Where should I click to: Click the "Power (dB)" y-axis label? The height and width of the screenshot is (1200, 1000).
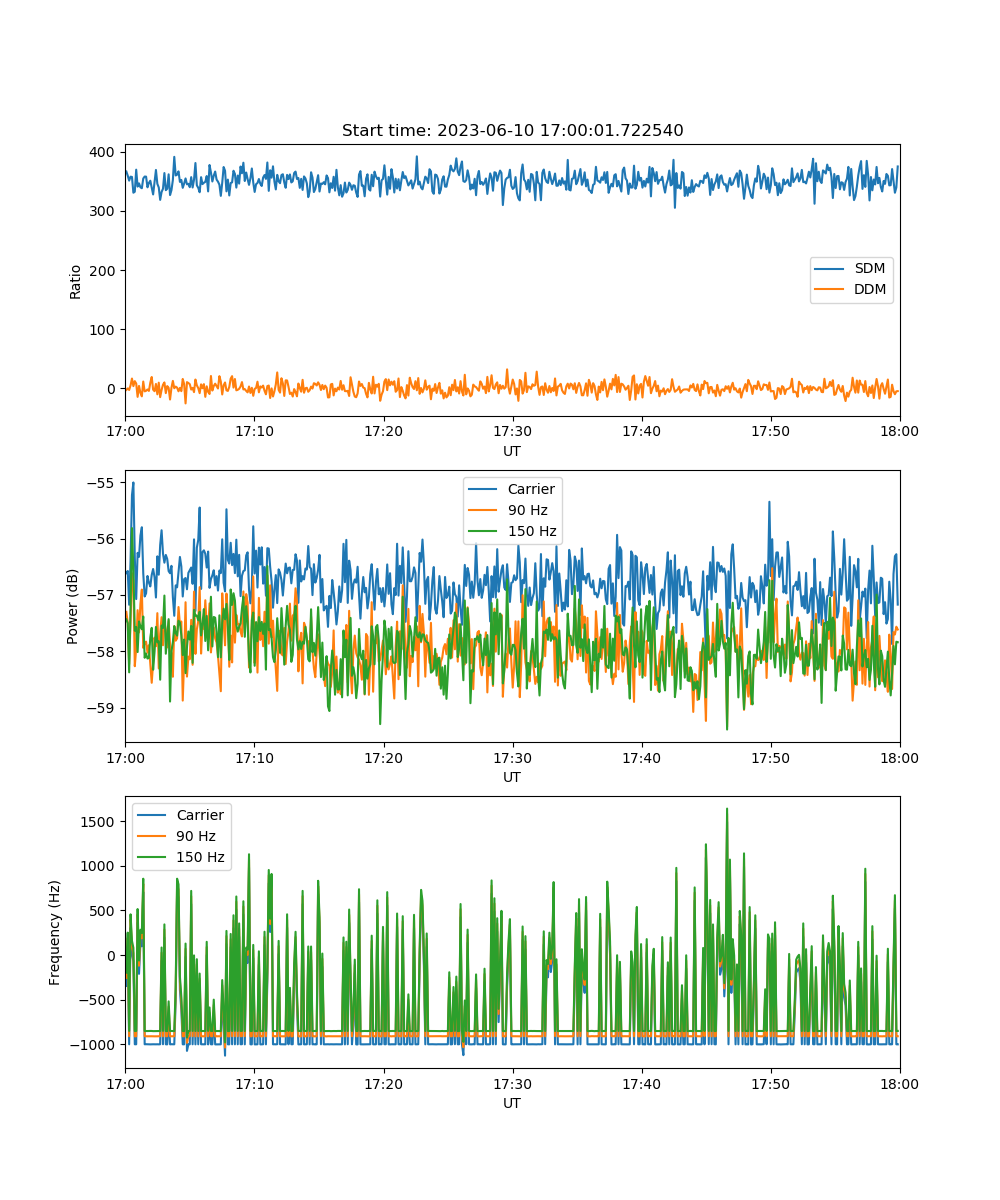[x=73, y=606]
